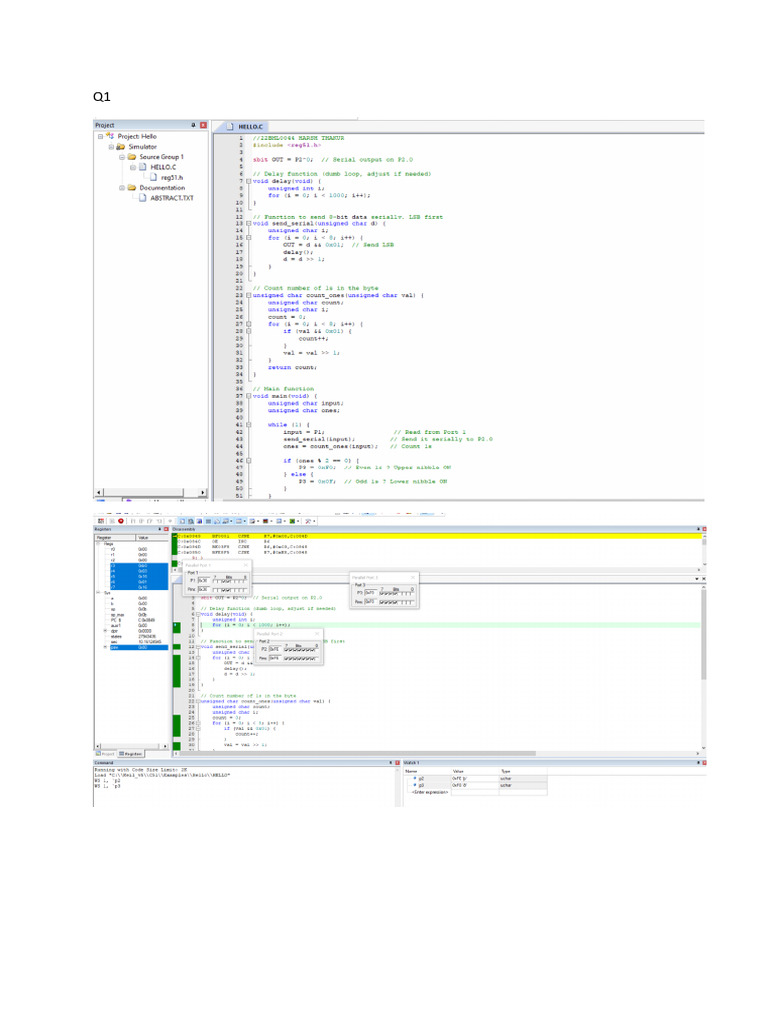Close the Parallel Port 3 dialog

tap(413, 577)
